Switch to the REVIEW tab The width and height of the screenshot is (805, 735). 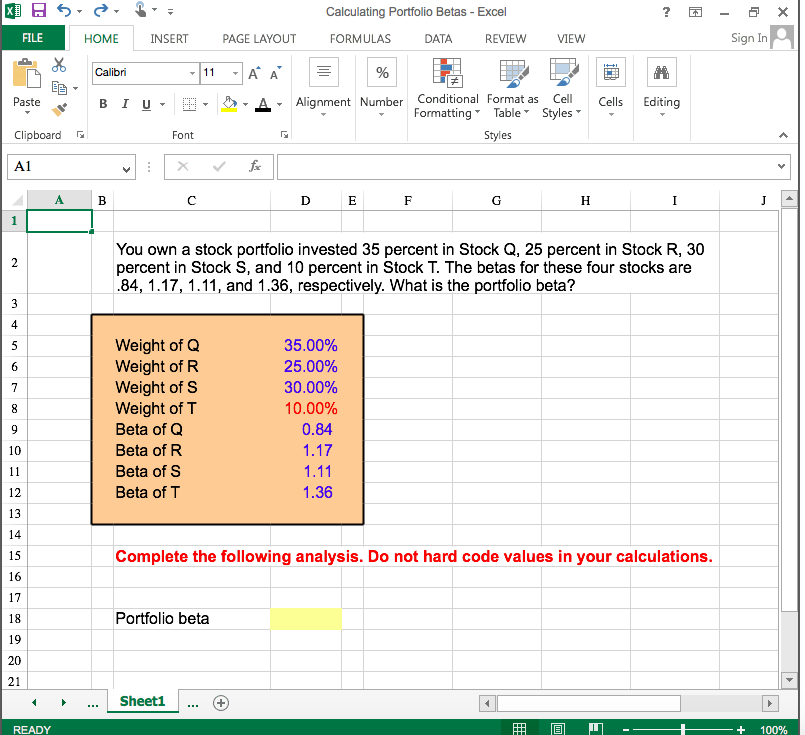pos(505,39)
